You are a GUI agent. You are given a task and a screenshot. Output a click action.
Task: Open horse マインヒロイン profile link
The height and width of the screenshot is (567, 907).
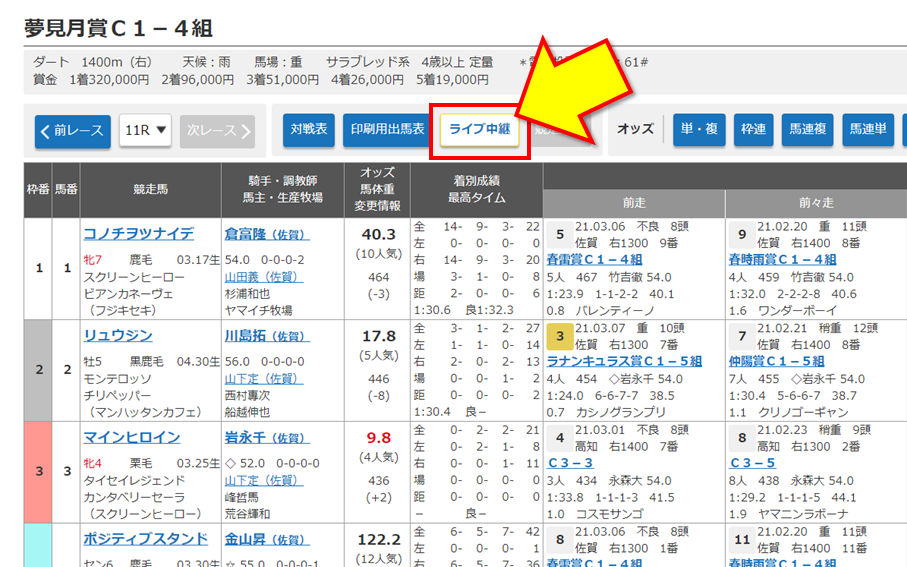131,437
